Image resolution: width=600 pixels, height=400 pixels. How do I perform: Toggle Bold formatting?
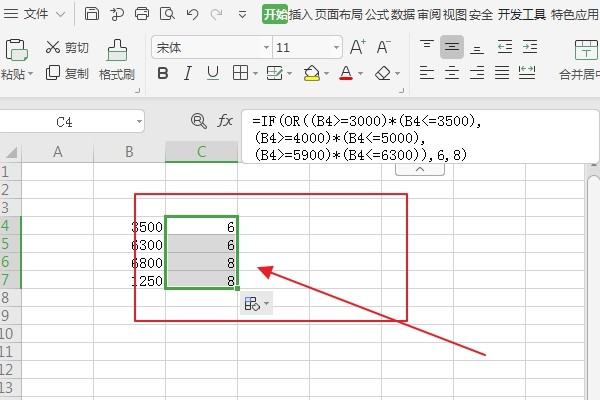coord(163,73)
